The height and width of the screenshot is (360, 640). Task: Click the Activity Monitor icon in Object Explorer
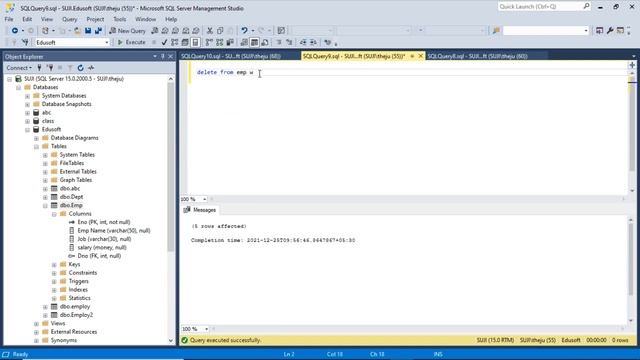point(91,68)
